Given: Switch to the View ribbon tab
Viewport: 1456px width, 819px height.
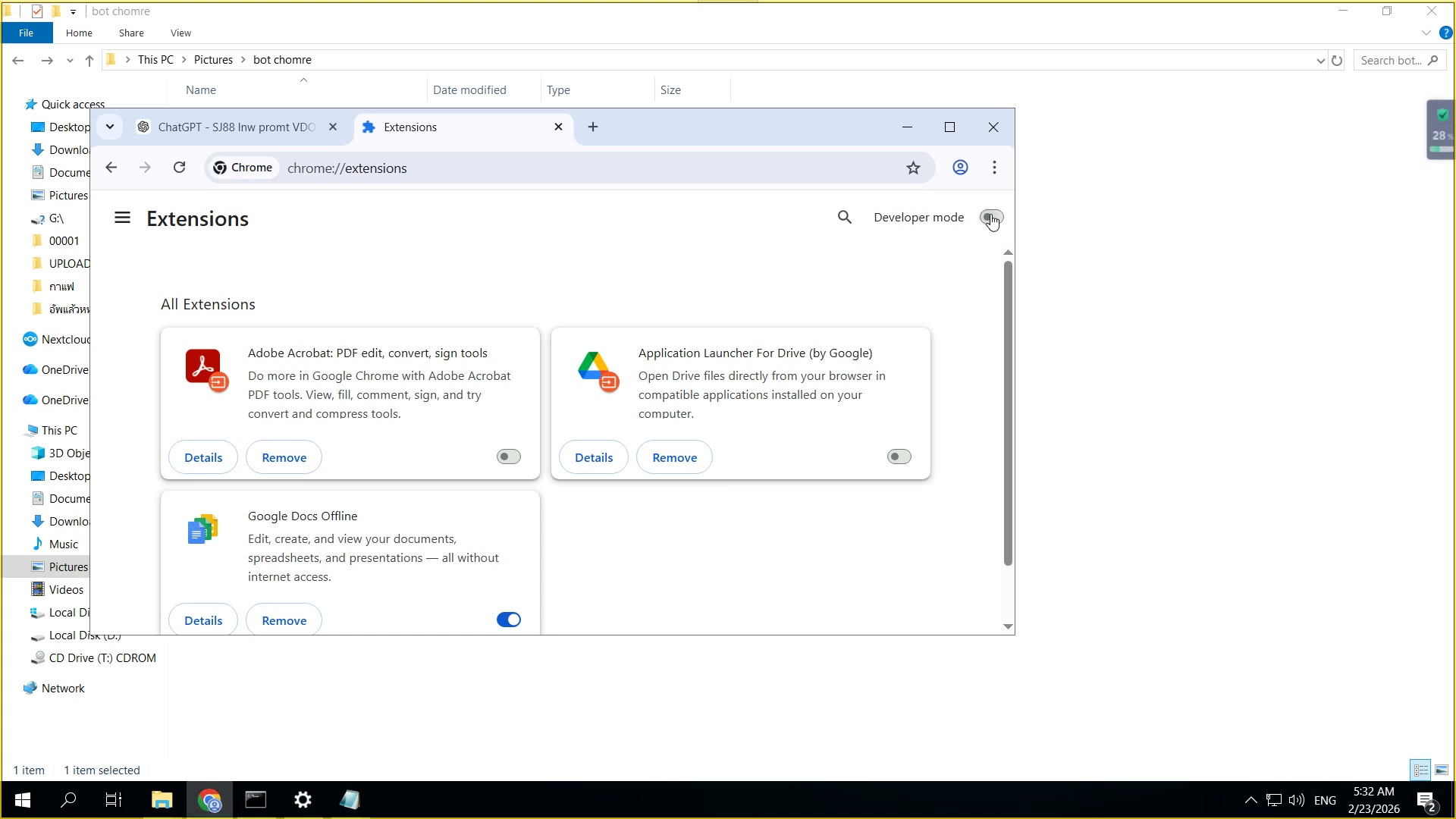Looking at the screenshot, I should tap(180, 33).
